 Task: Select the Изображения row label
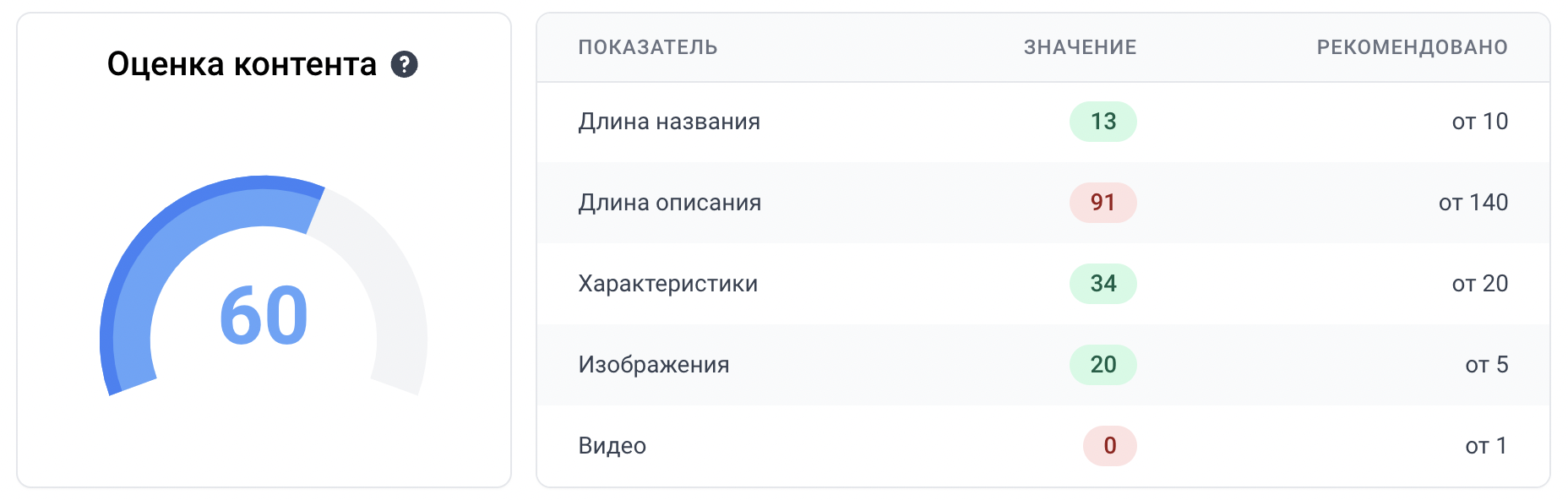[x=654, y=365]
